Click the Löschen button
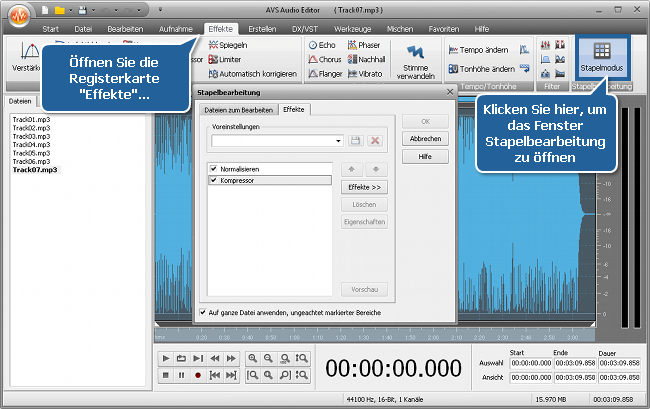 point(364,204)
